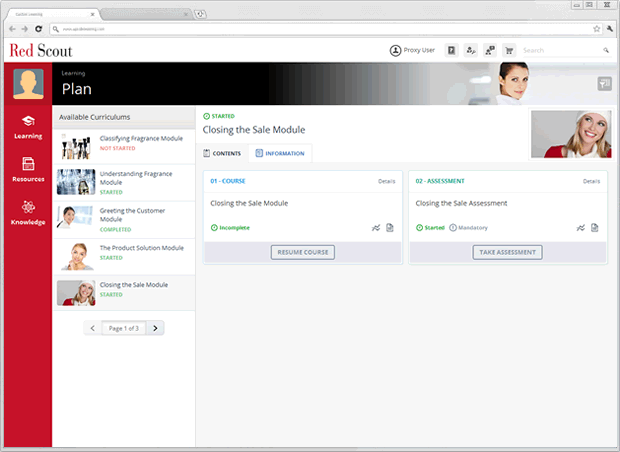
Task: Click Closing the Sale Module list thumbnail
Action: 76,293
